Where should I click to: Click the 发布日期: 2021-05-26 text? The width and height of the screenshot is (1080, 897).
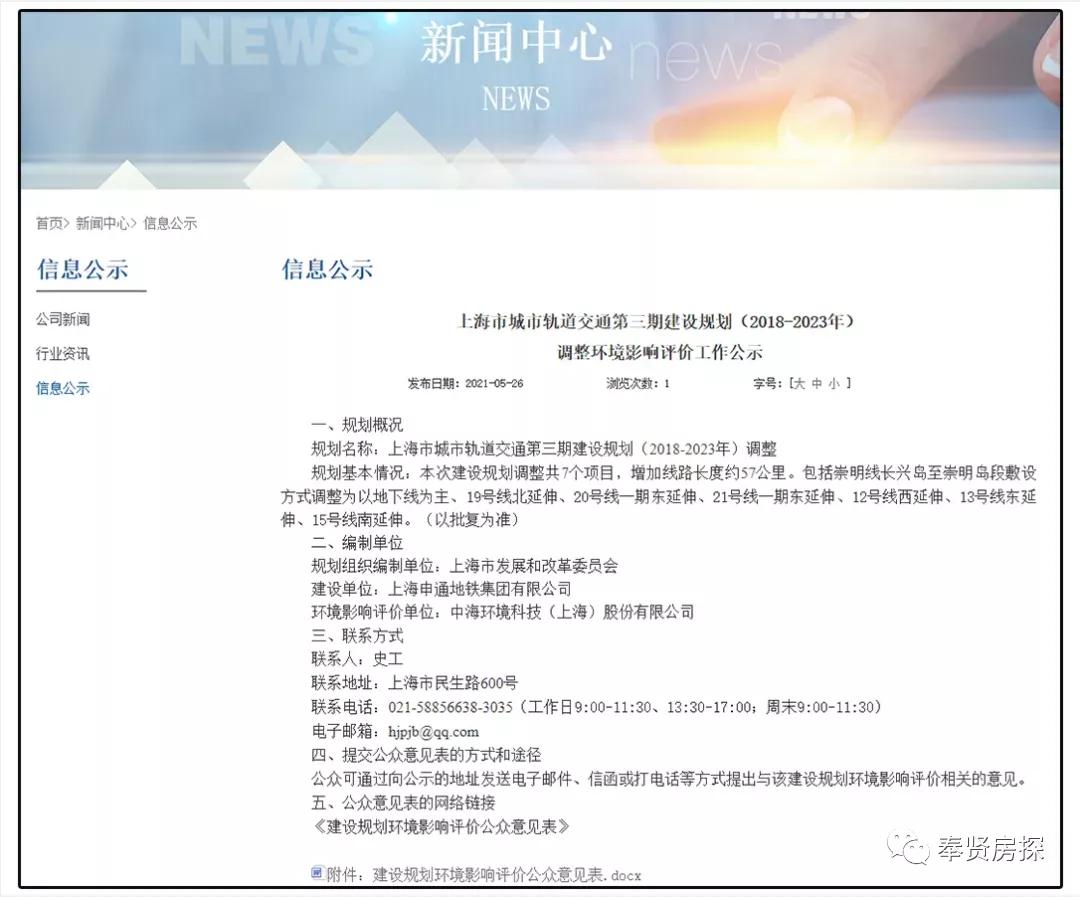466,384
